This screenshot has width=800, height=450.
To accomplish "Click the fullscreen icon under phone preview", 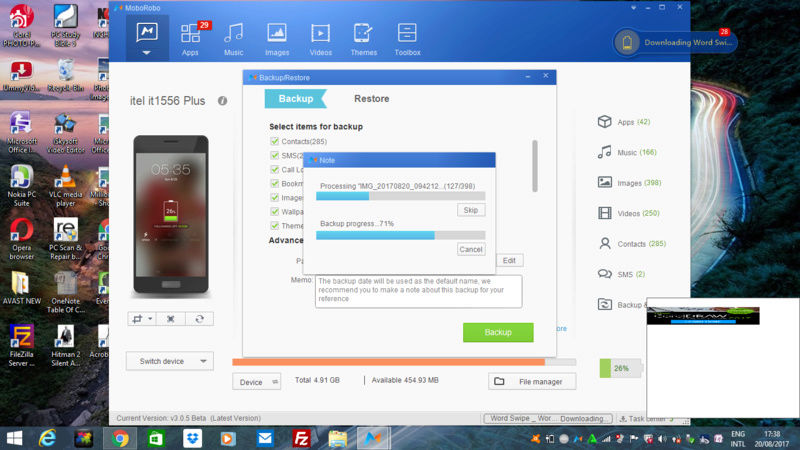I will [170, 319].
